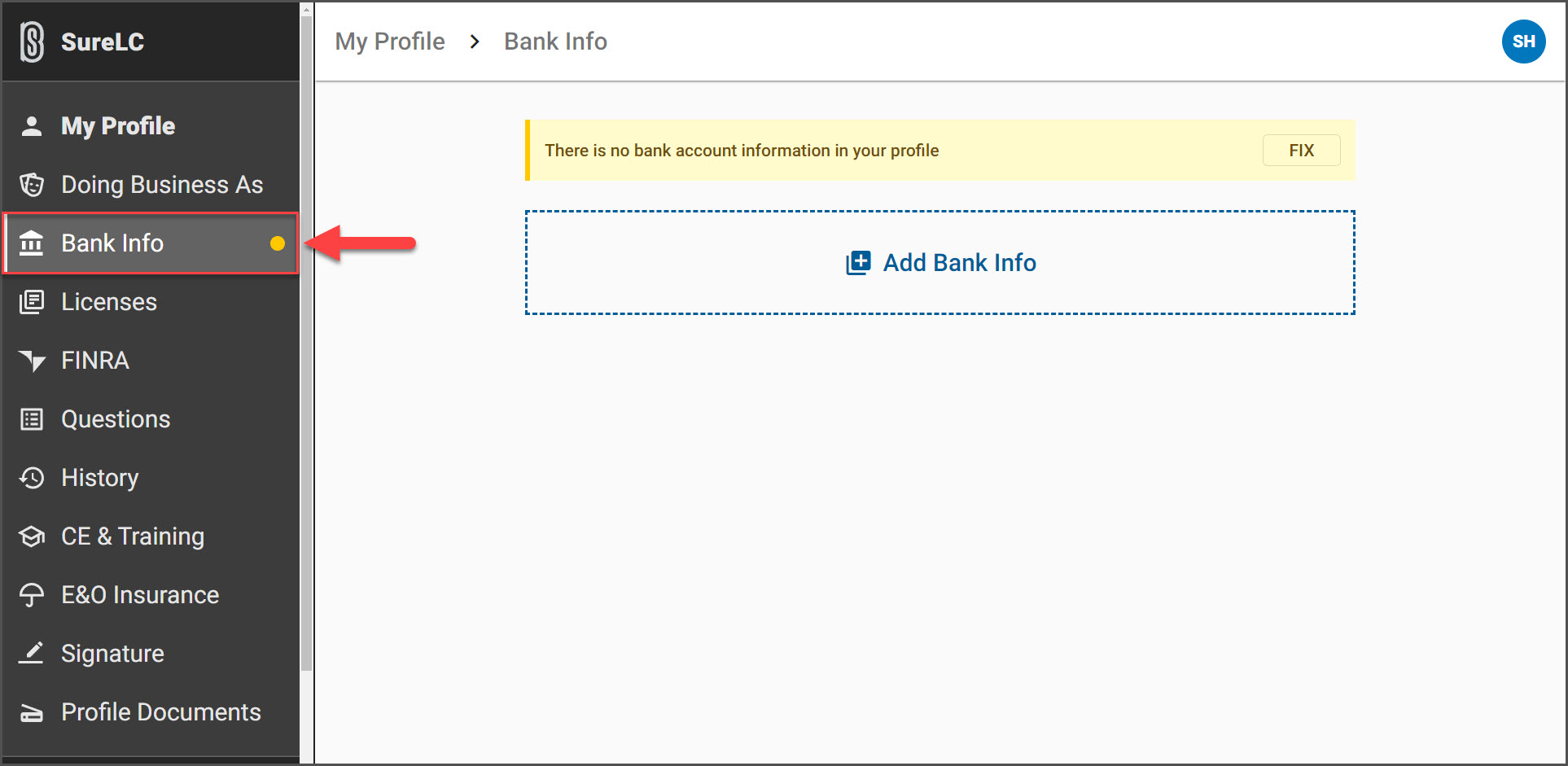Click Add Bank Info
This screenshot has height=766, width=1568.
940,262
